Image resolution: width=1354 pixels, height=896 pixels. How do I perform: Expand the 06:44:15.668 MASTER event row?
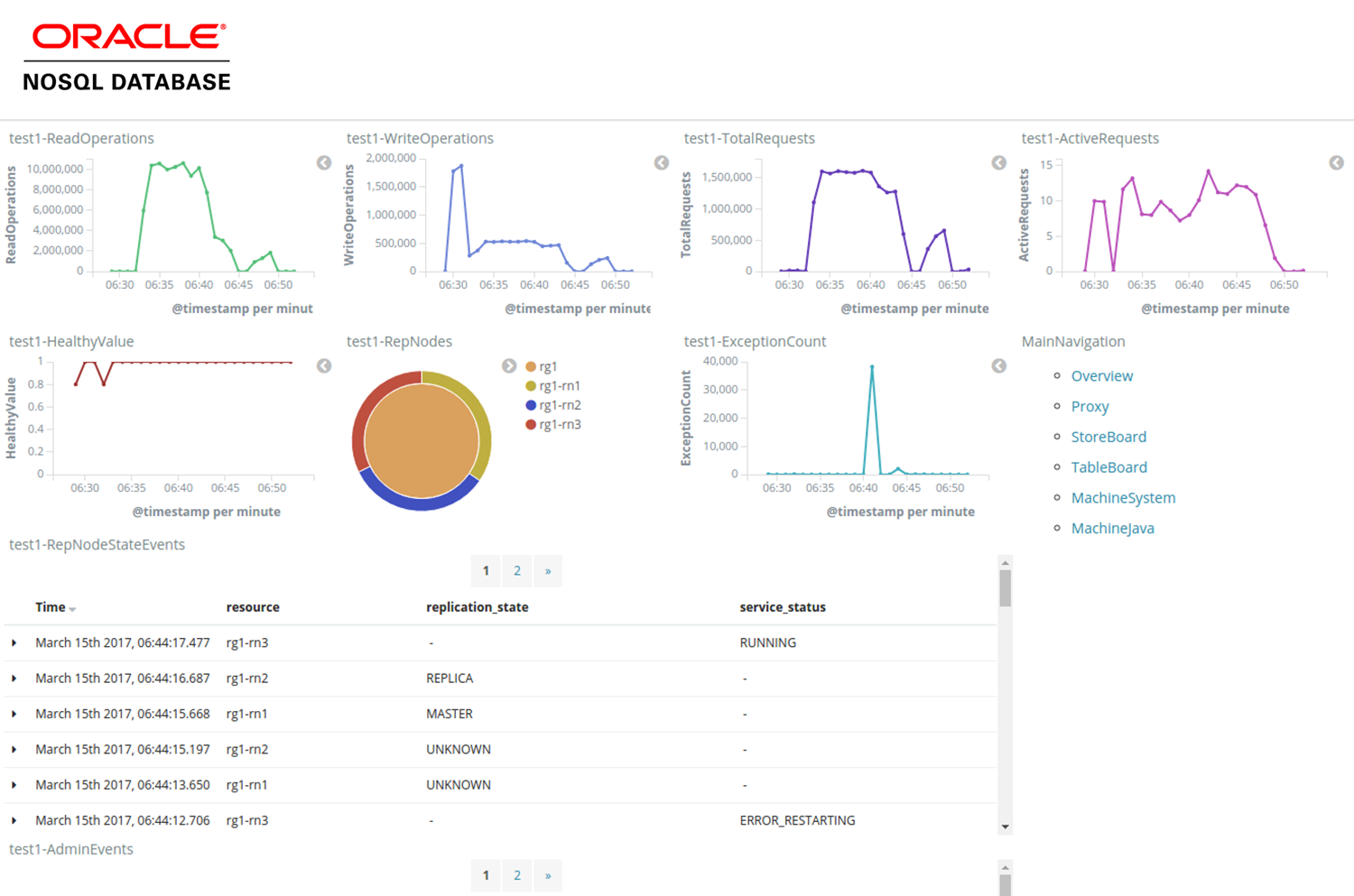[14, 714]
